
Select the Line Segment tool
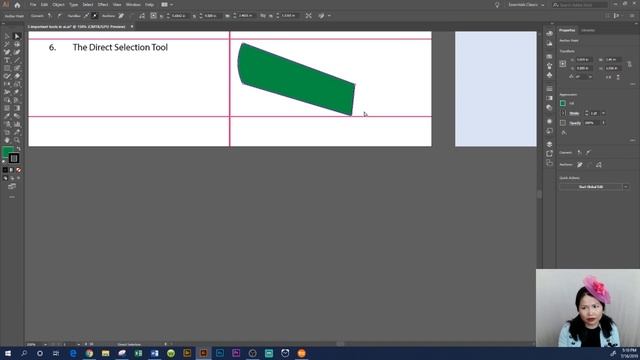17,60
